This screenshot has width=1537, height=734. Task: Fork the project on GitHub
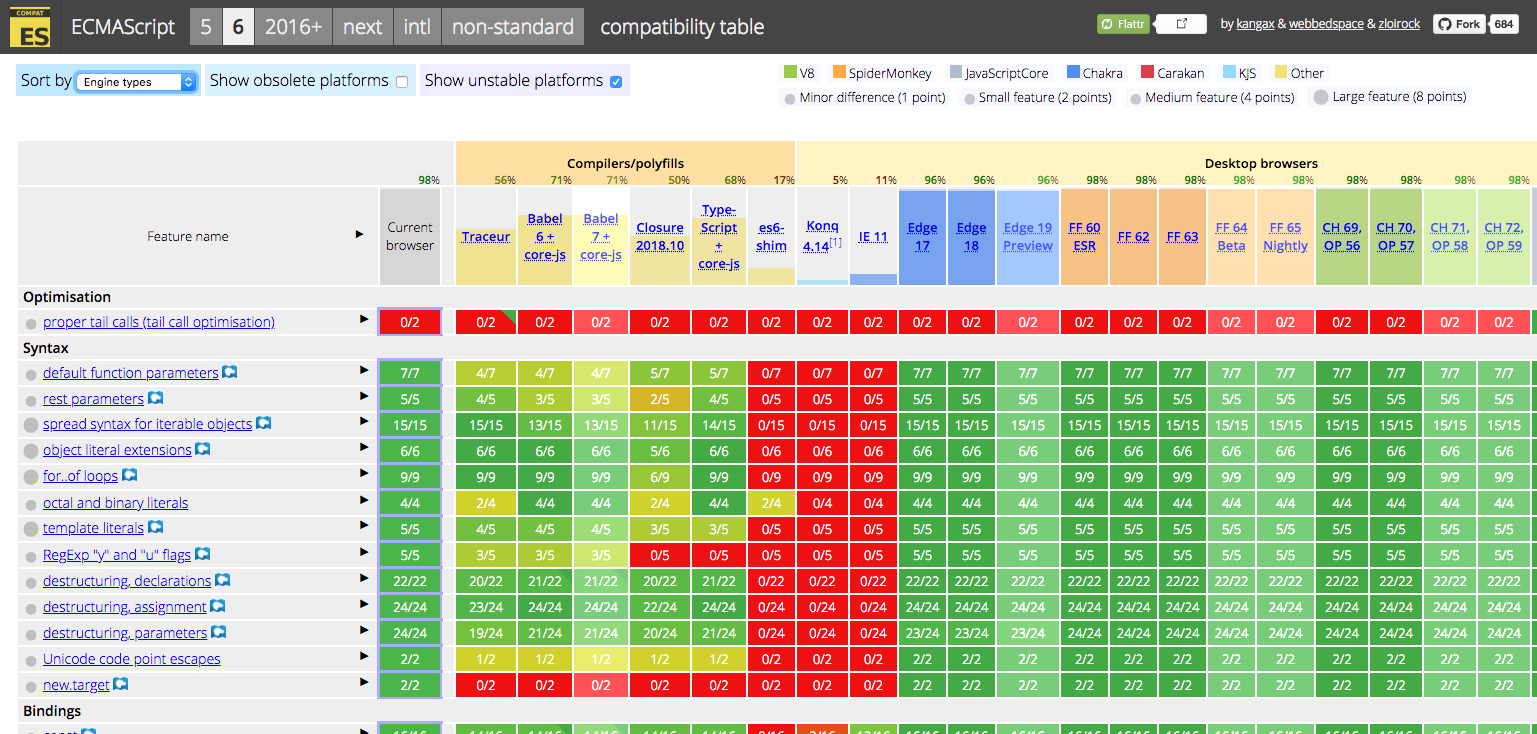click(x=1460, y=24)
